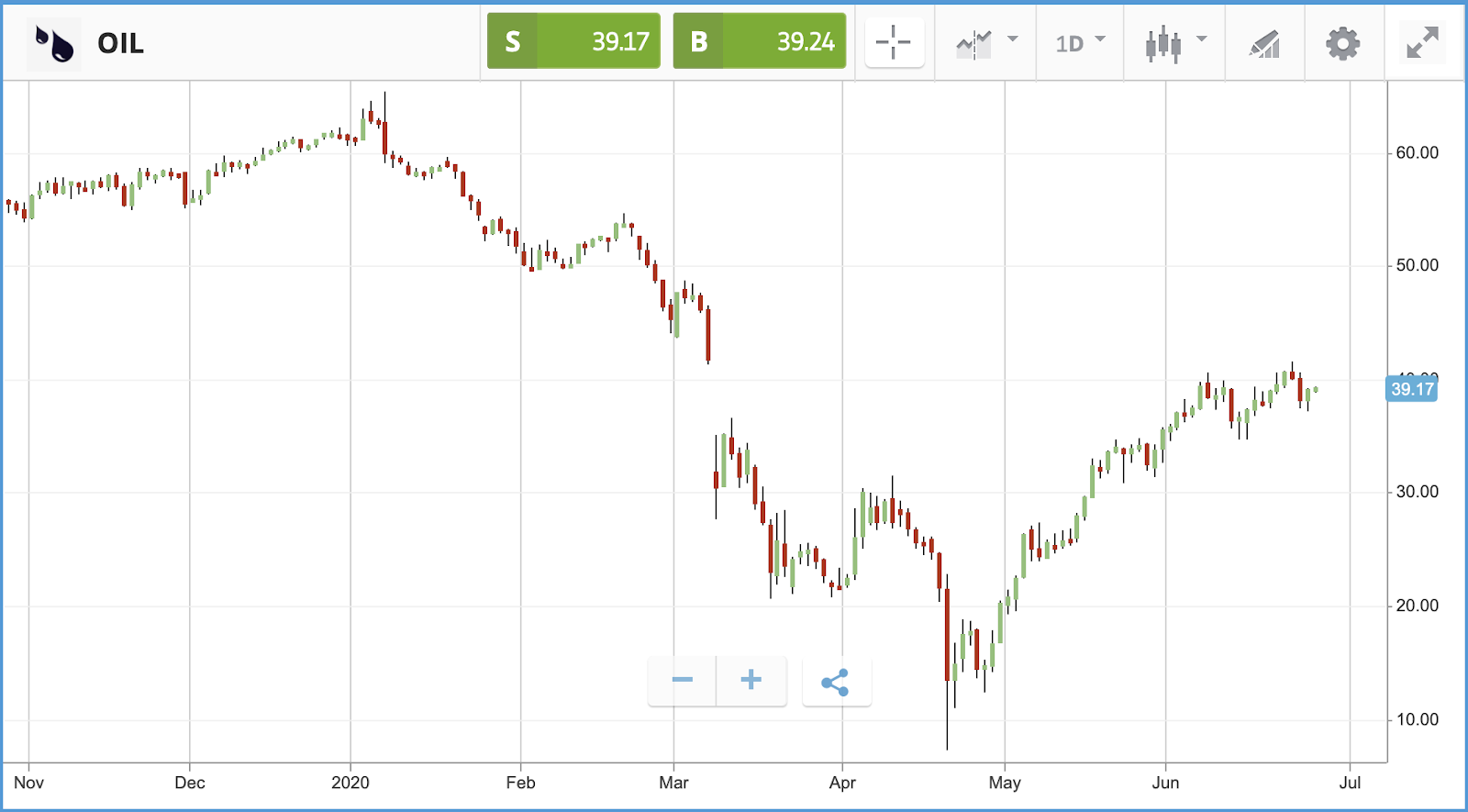Click the May label on time axis

click(x=1005, y=783)
